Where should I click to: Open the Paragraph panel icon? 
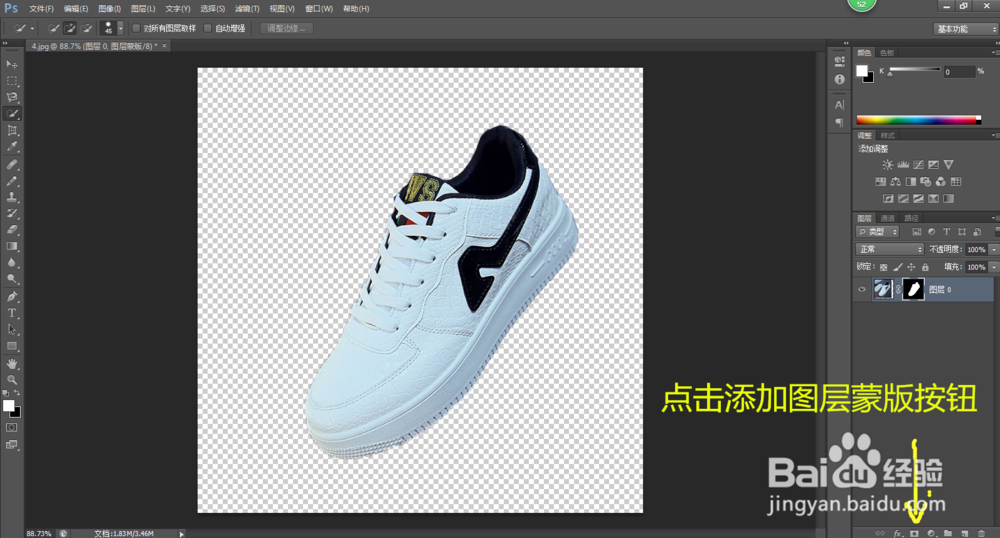tap(839, 122)
